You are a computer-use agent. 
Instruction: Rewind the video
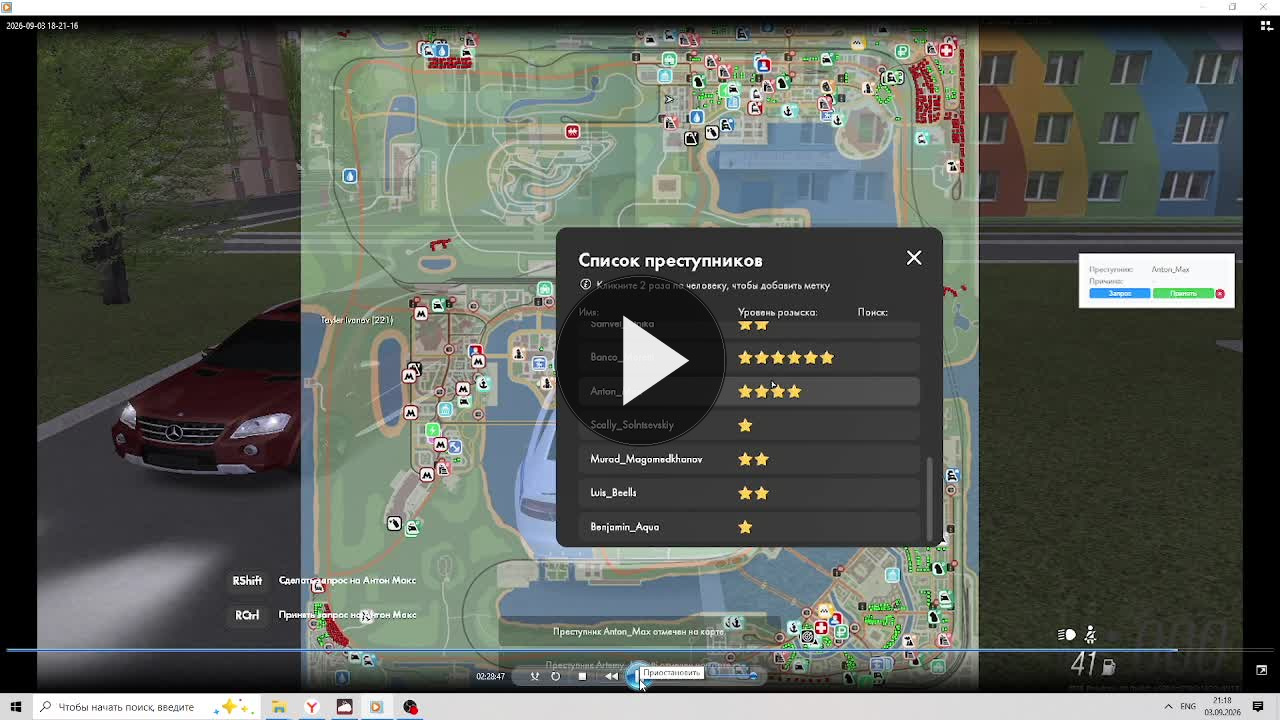point(611,677)
